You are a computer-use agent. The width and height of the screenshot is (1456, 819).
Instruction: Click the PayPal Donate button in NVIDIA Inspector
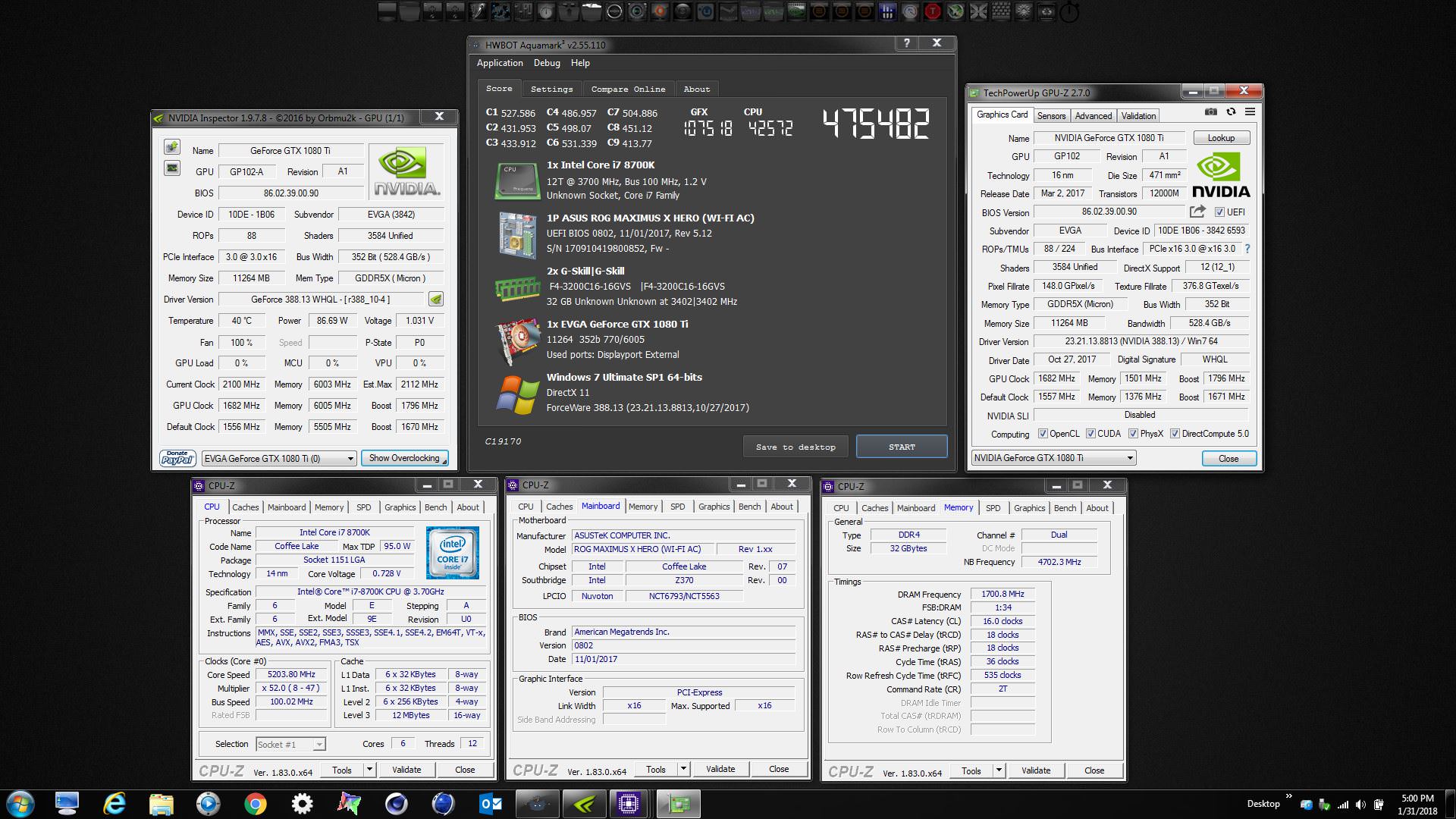click(178, 458)
